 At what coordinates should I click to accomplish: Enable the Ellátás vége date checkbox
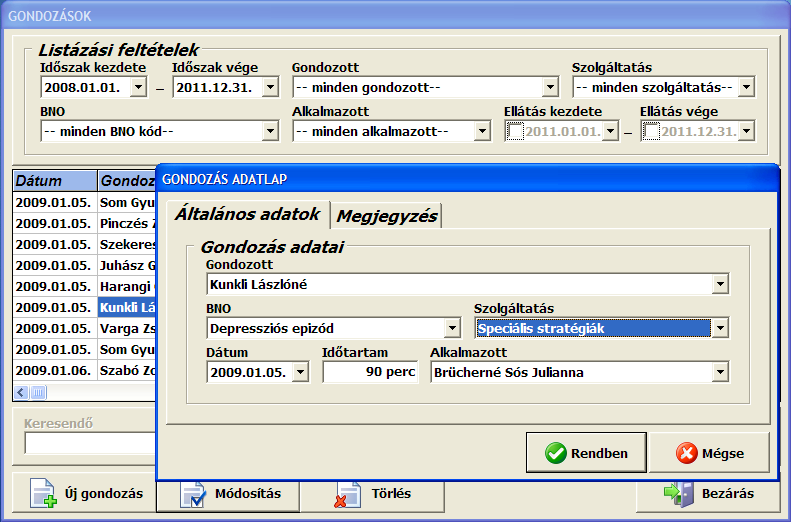coord(650,131)
